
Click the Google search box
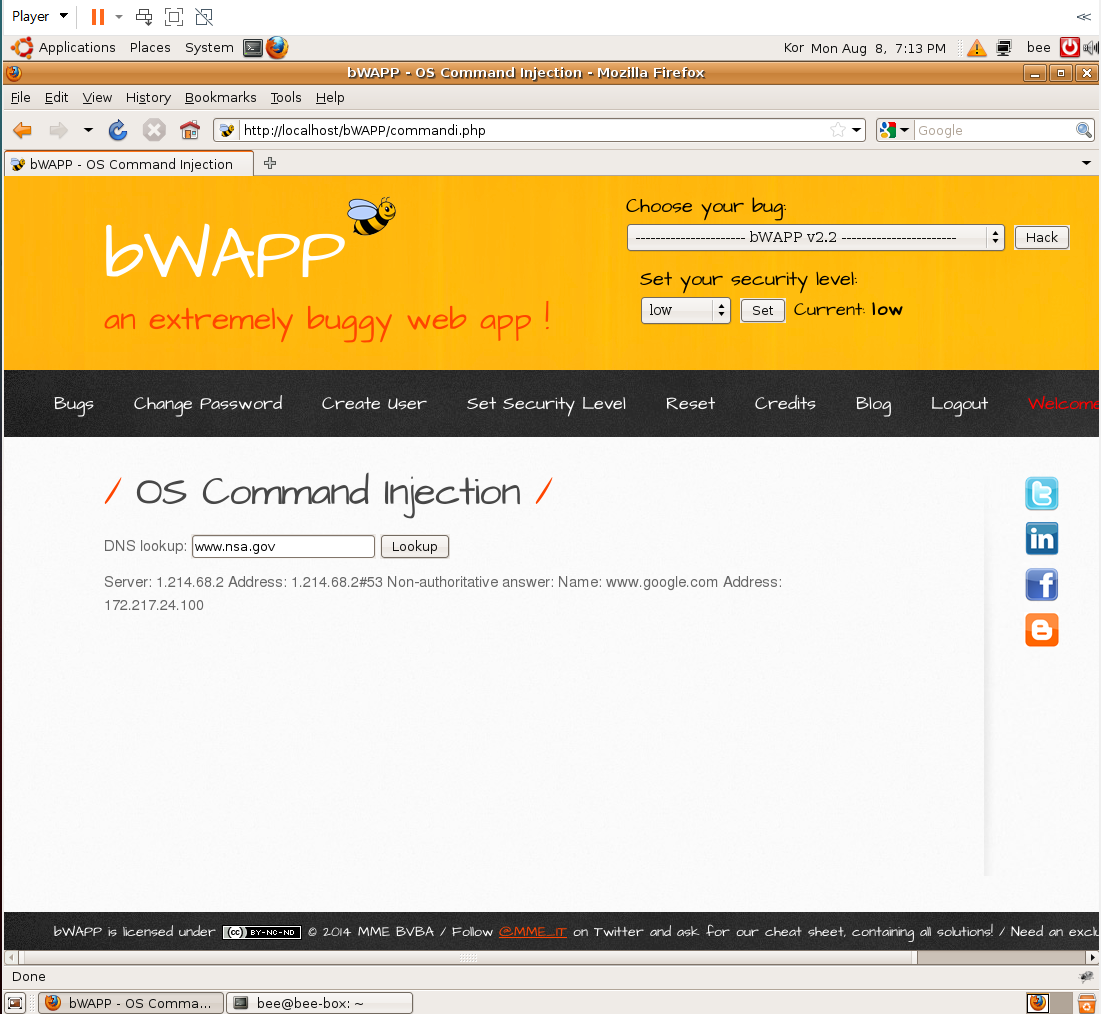[994, 130]
